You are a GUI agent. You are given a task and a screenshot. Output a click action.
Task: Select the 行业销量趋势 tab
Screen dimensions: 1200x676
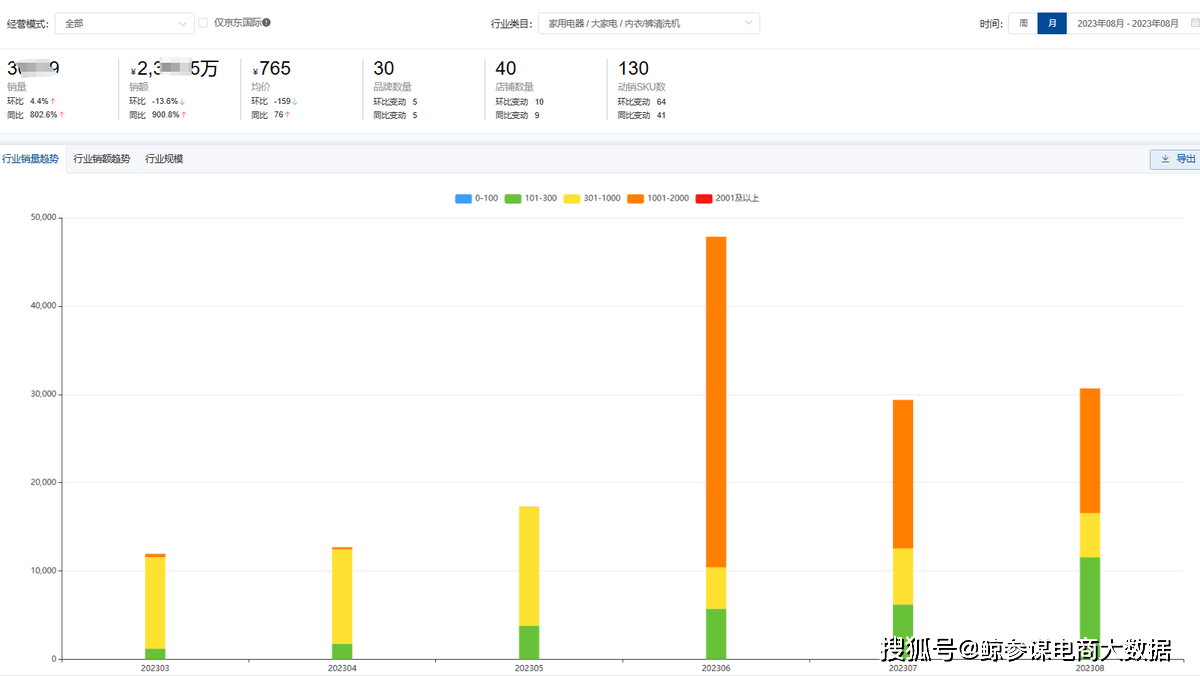coord(31,159)
